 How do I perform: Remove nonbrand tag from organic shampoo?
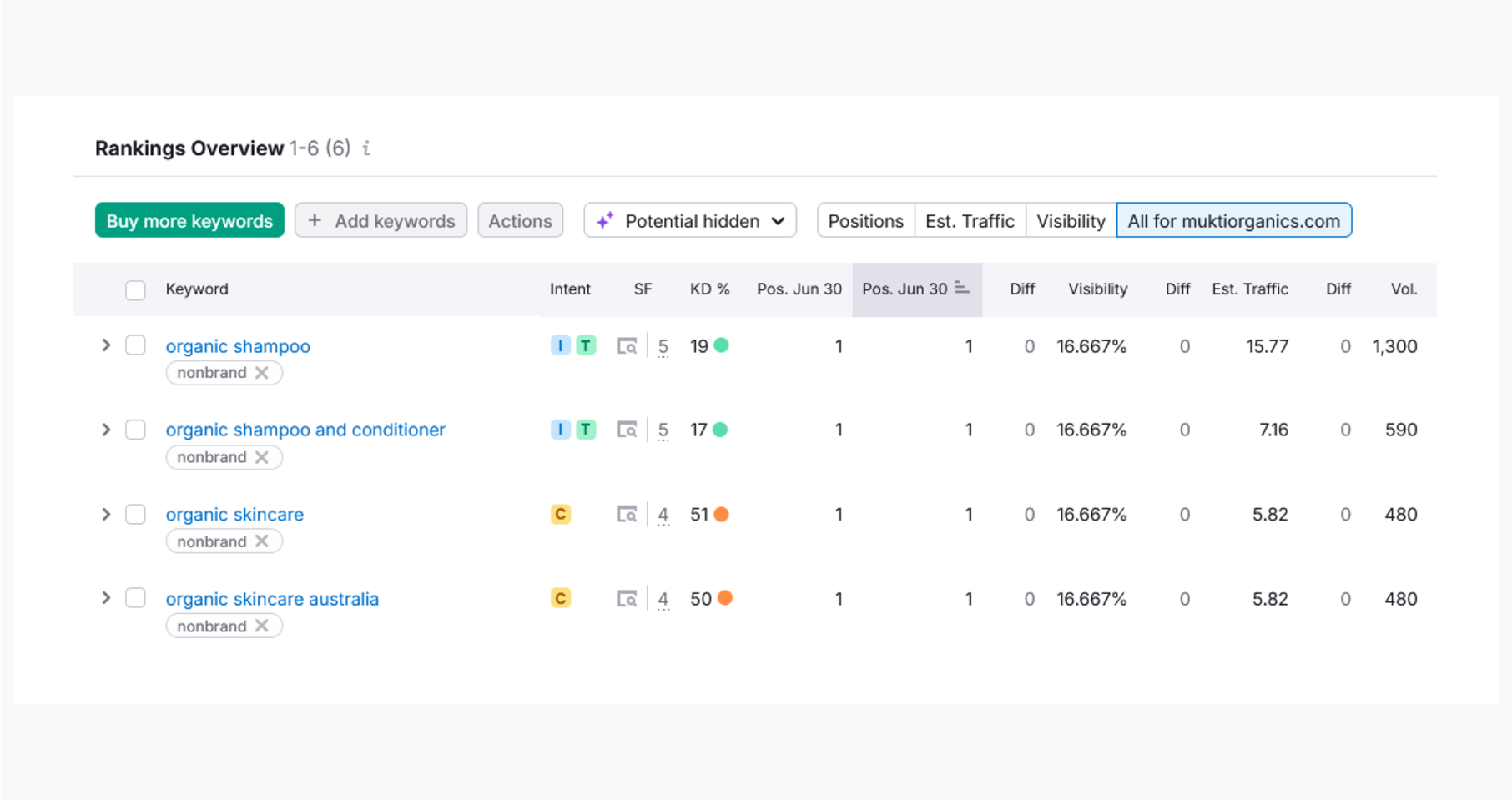point(262,372)
